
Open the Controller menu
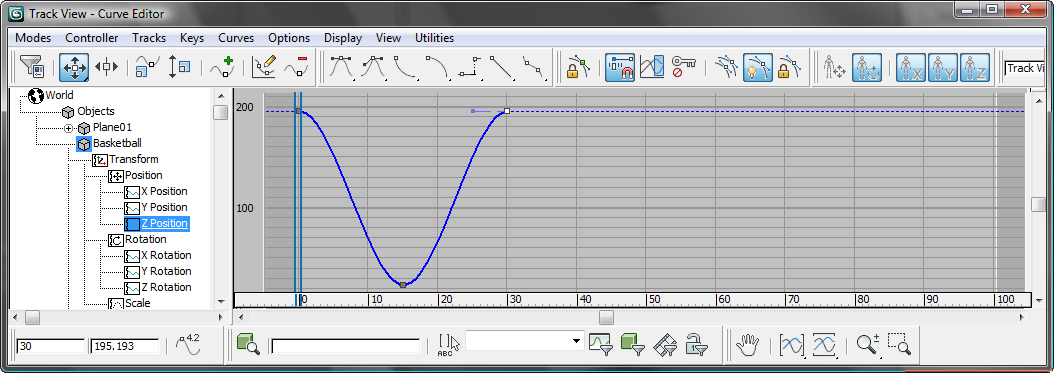91,38
